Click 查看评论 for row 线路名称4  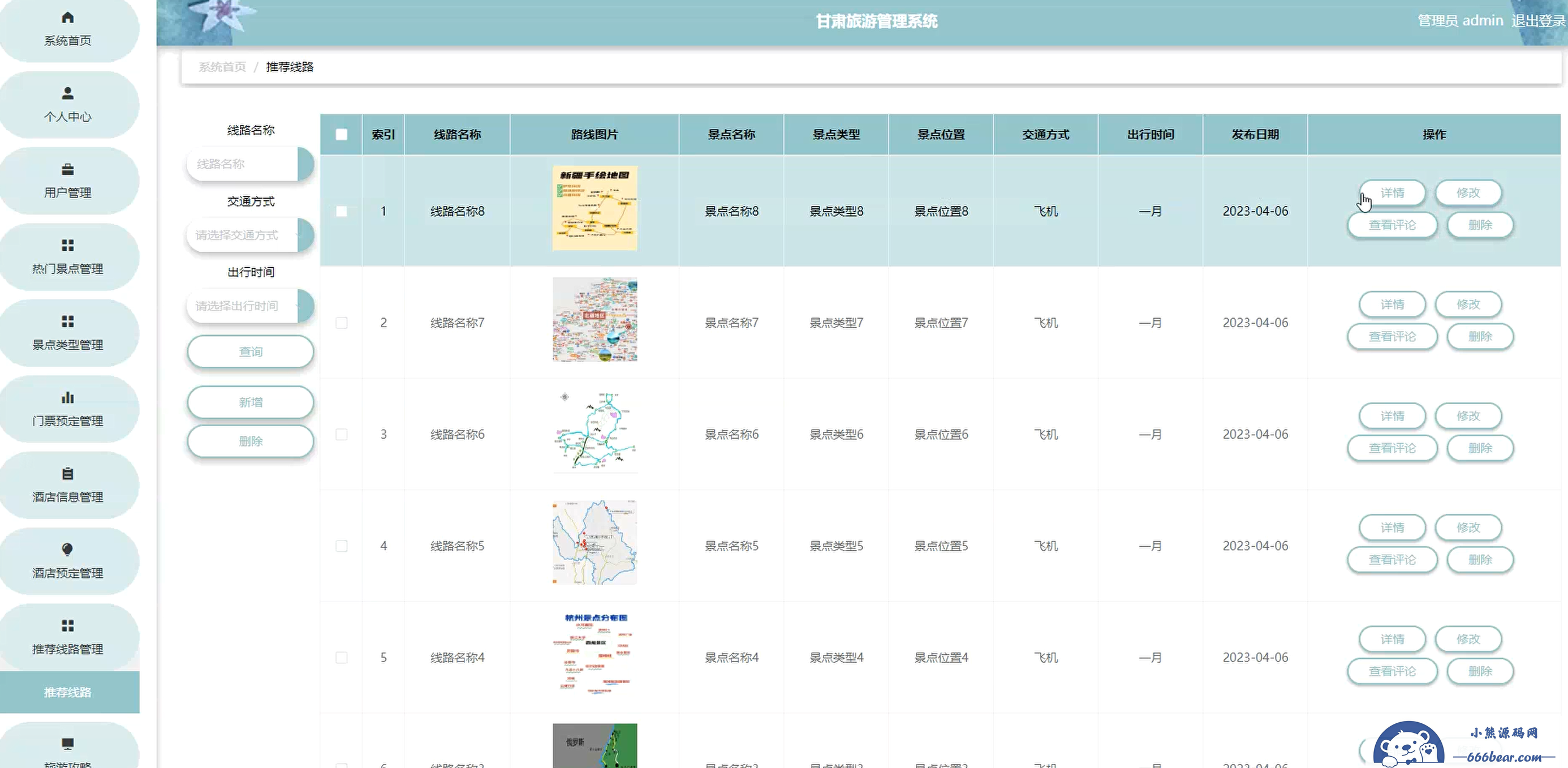pos(1392,671)
